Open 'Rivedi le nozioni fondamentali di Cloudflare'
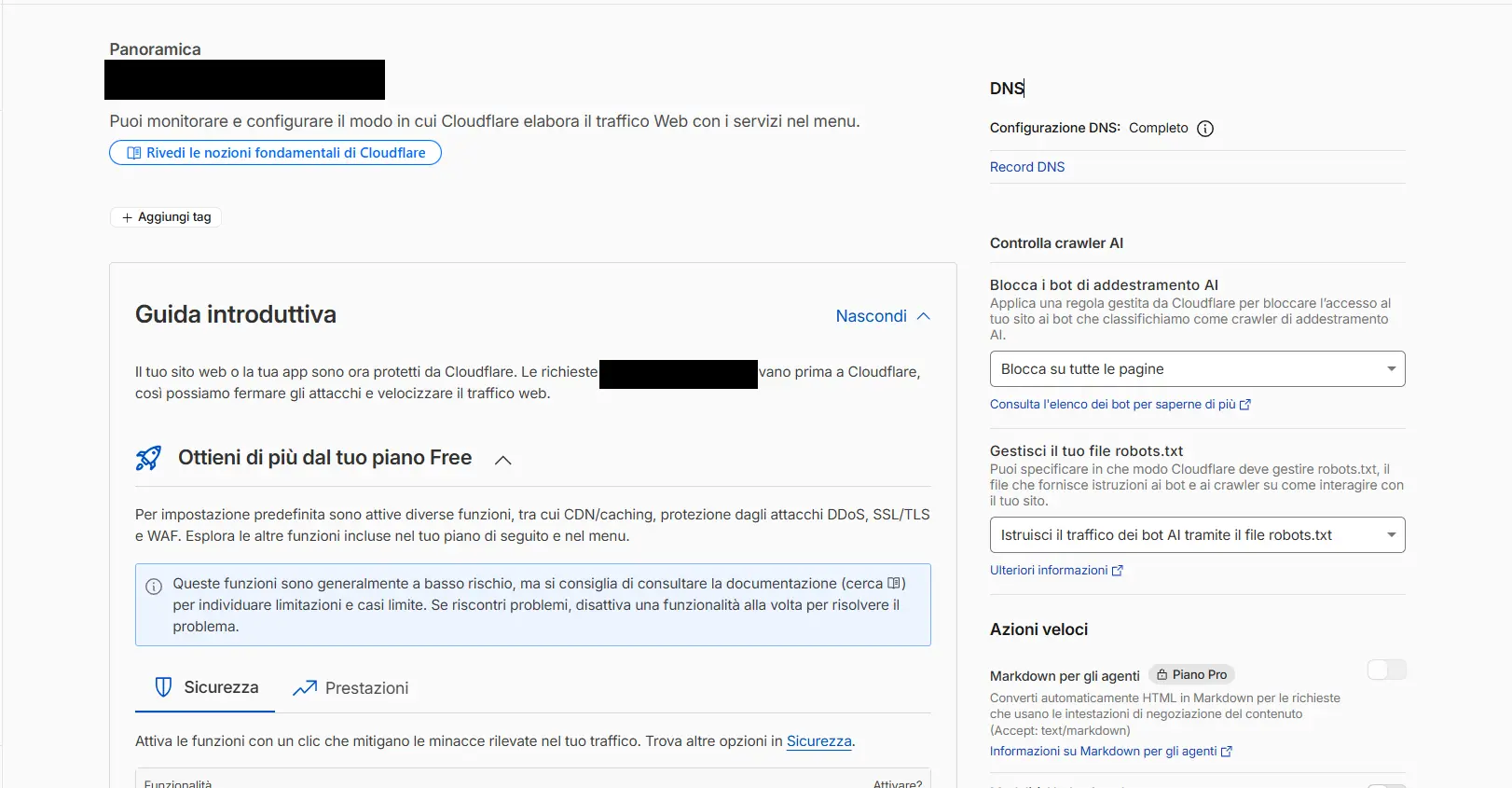This screenshot has height=788, width=1512. (x=275, y=153)
